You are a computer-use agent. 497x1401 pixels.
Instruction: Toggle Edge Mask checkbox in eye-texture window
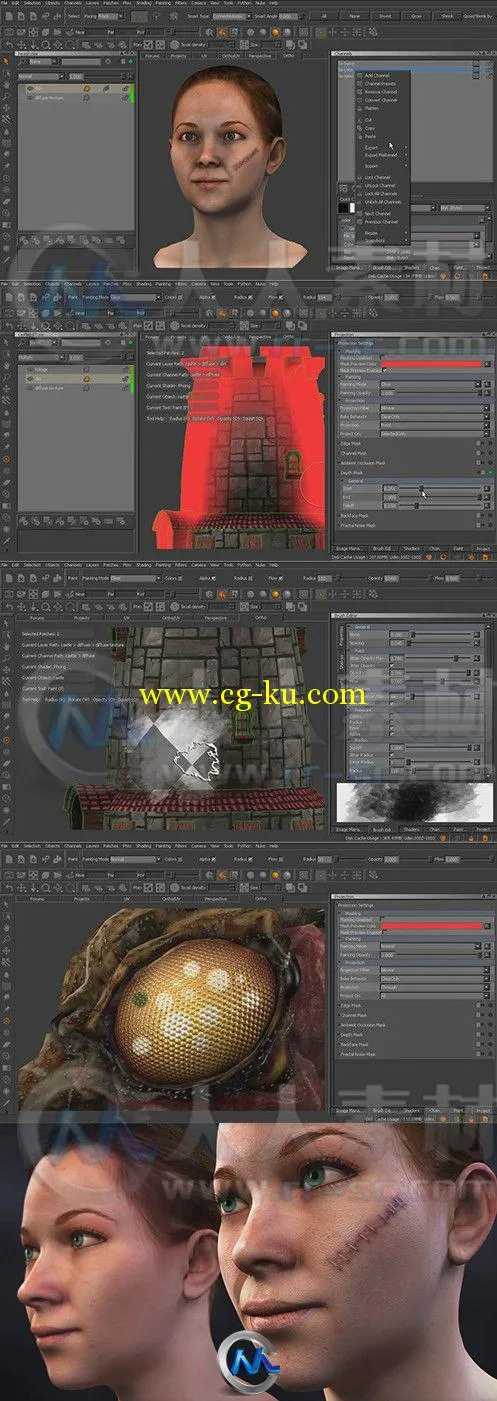click(478, 1005)
